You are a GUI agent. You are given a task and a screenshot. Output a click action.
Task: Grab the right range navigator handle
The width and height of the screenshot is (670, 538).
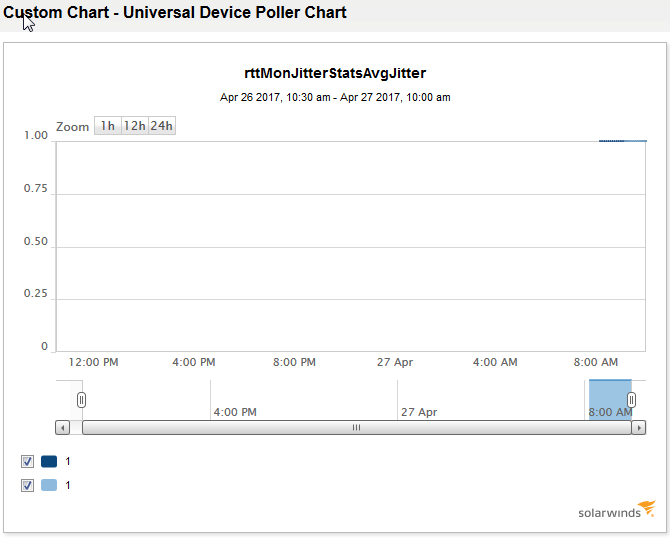631,400
